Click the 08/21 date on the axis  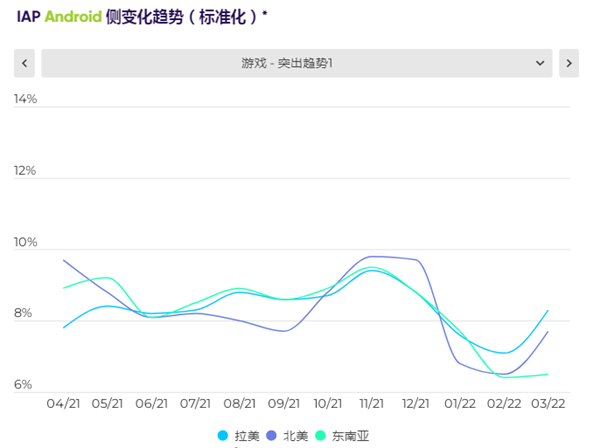point(239,404)
